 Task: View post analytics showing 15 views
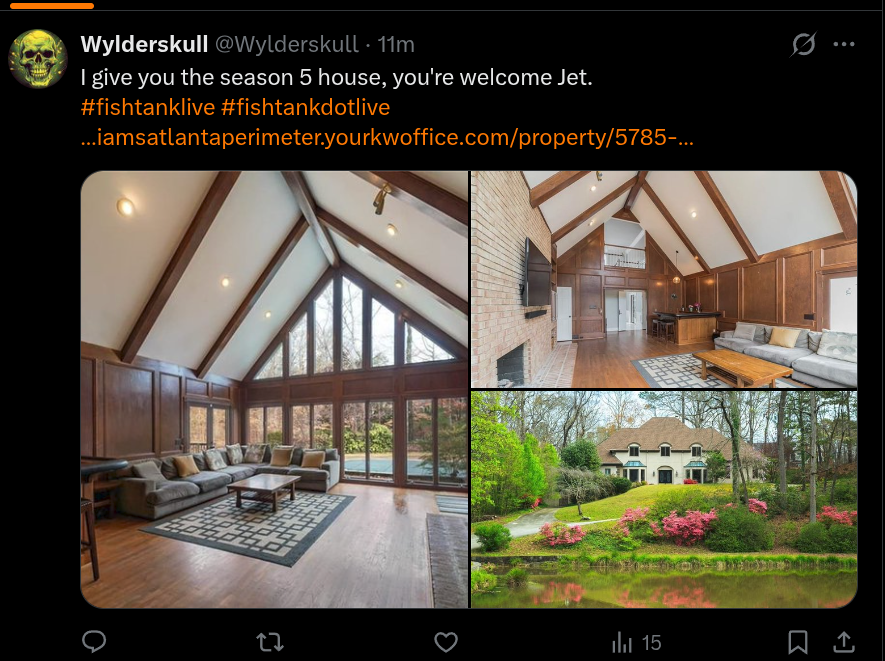tap(637, 642)
